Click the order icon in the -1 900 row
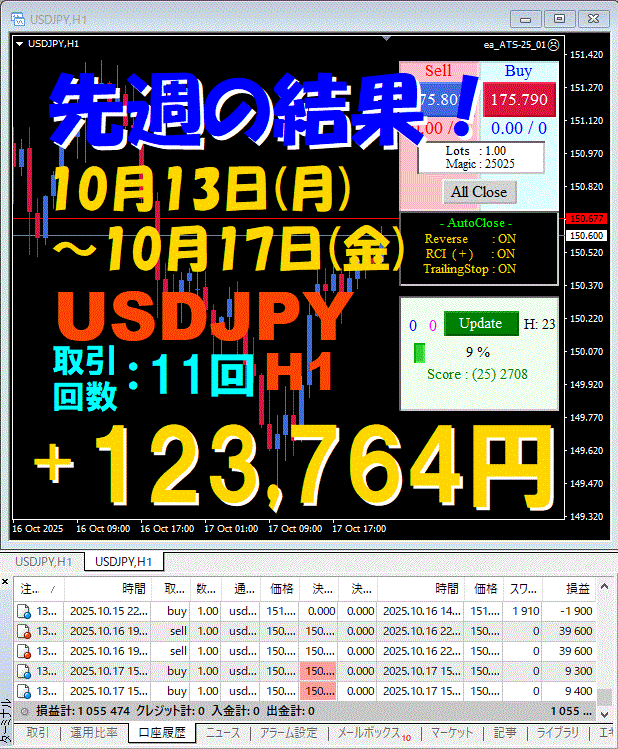 click(x=24, y=611)
